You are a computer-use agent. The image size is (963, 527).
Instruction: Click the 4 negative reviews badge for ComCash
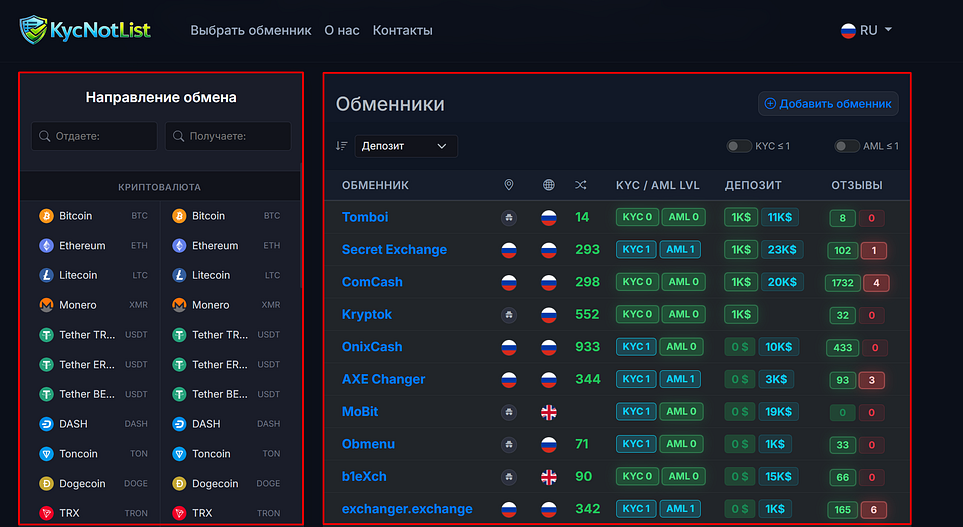click(876, 283)
